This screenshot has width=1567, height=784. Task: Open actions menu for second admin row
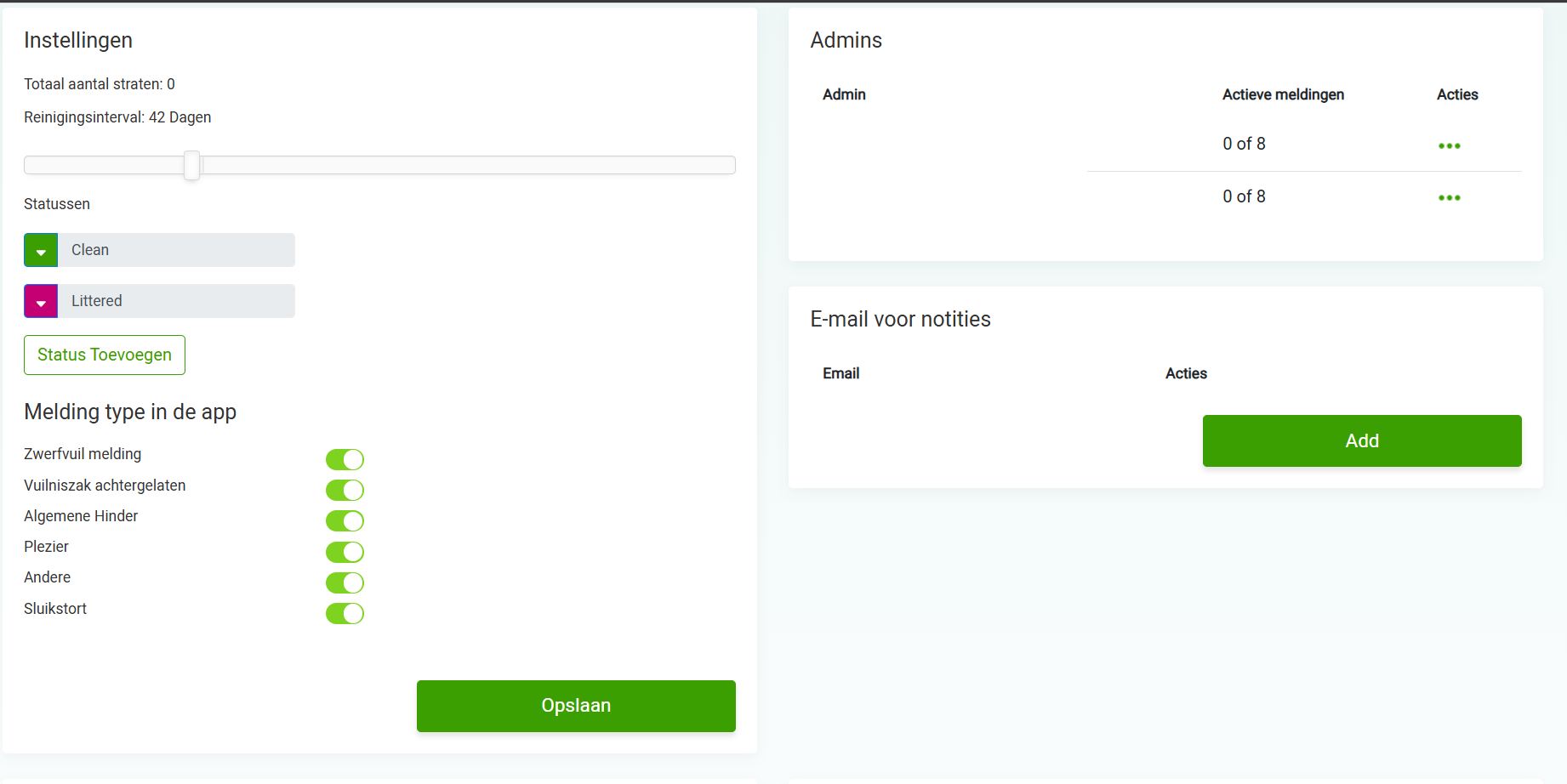1449,197
